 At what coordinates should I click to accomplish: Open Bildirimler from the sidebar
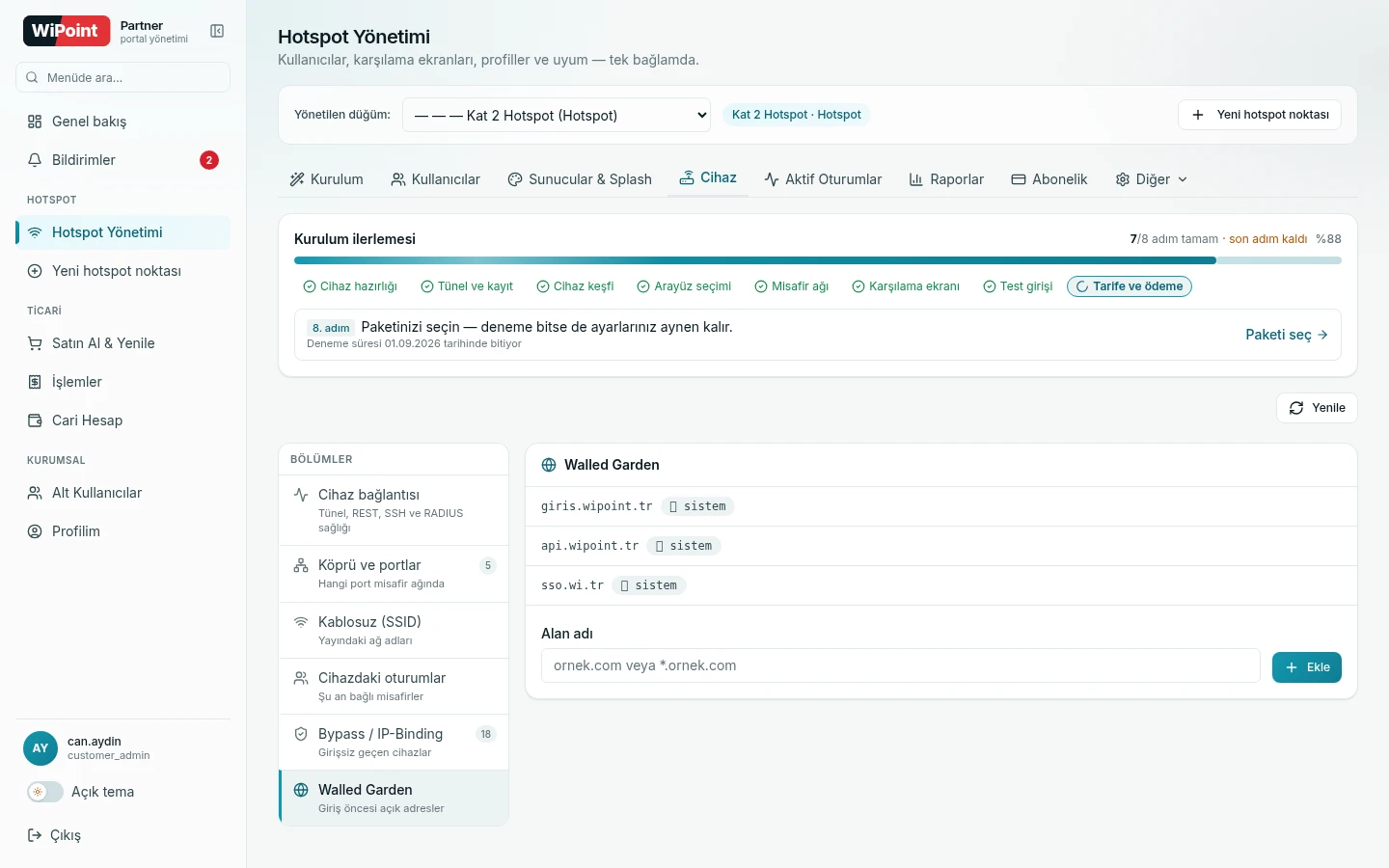coord(123,160)
